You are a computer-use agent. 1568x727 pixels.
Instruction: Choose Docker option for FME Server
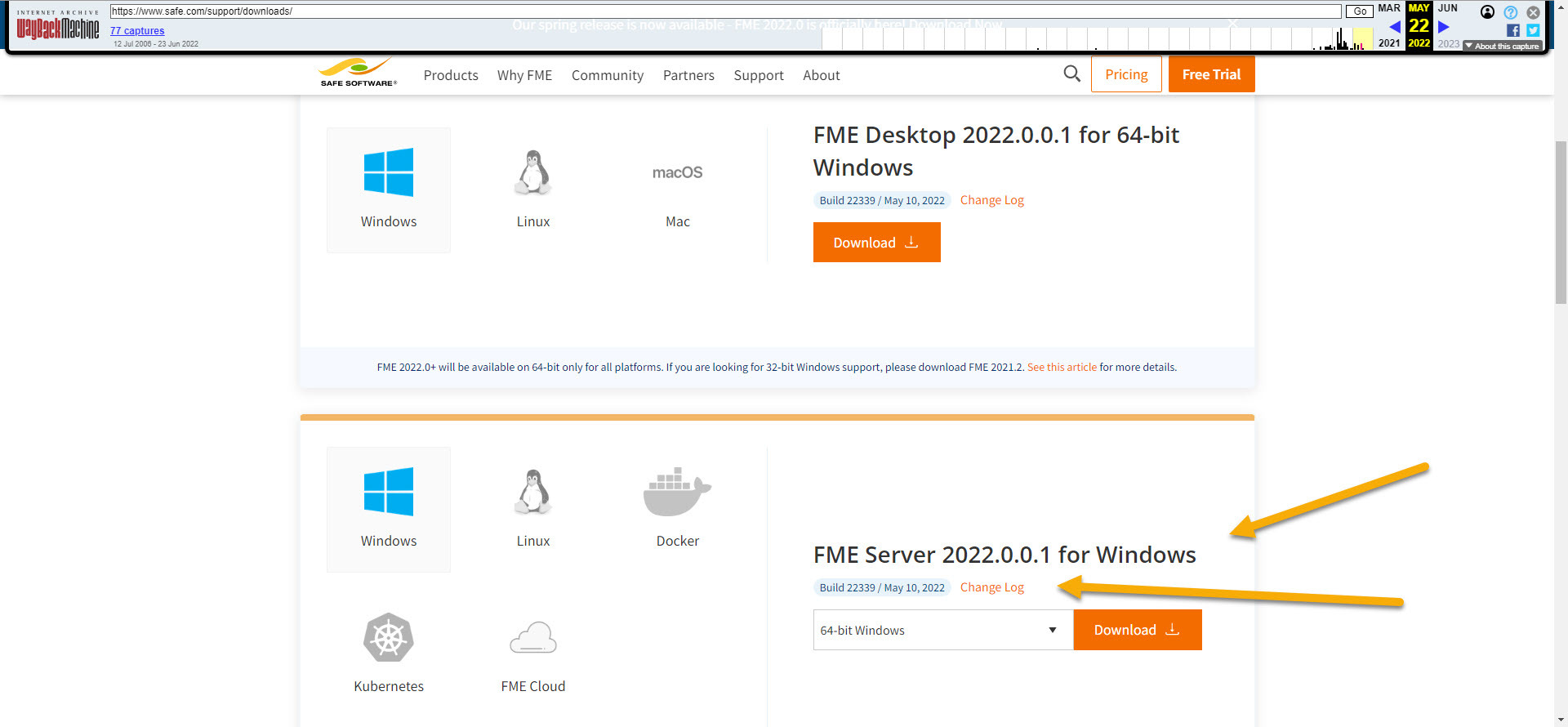click(x=677, y=509)
